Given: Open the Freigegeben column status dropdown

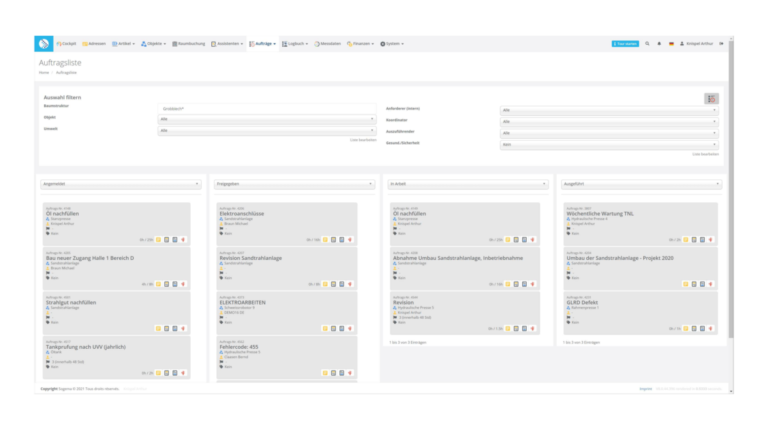Looking at the screenshot, I should [294, 184].
